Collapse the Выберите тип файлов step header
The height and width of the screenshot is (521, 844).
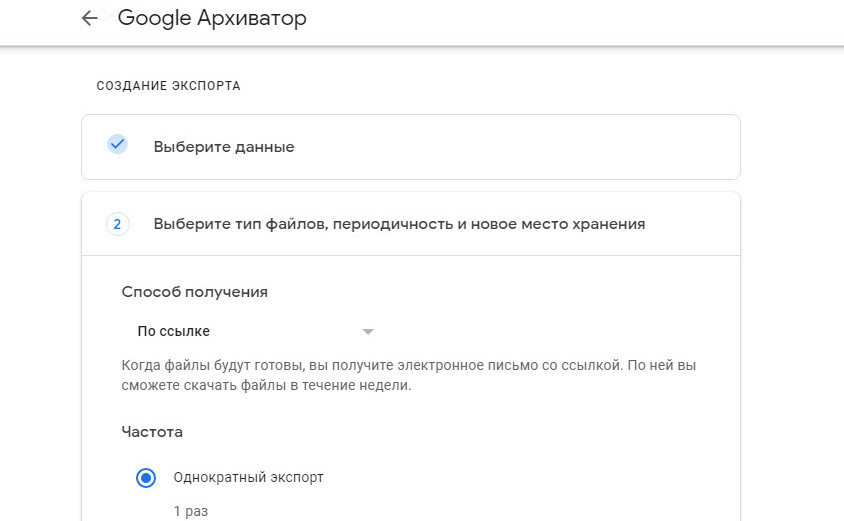[x=411, y=224]
